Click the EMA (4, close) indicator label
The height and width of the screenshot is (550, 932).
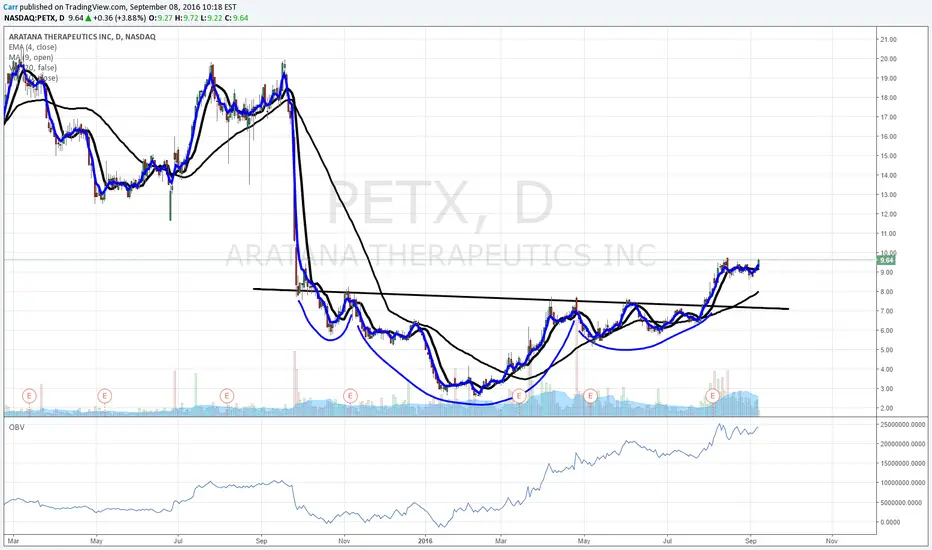pos(33,47)
